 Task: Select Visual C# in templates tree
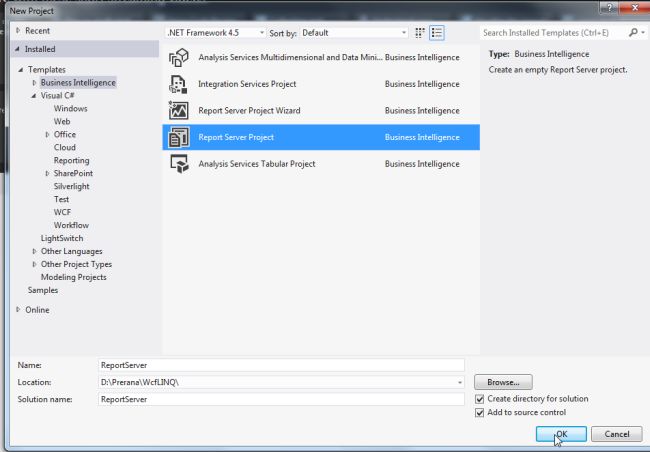click(57, 96)
